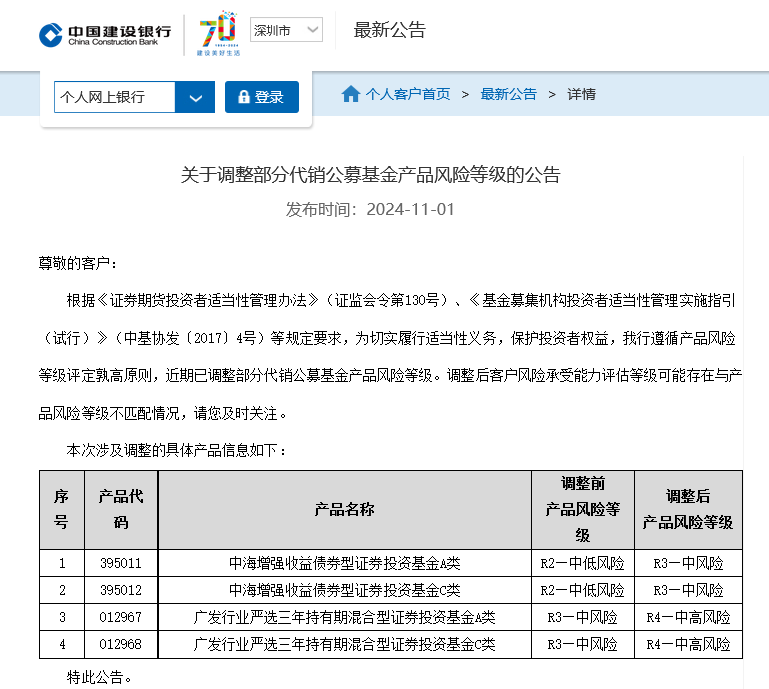
Task: Click the announcement title 关于调整部分代销公募基金产品风险等级的公告
Action: coord(370,175)
